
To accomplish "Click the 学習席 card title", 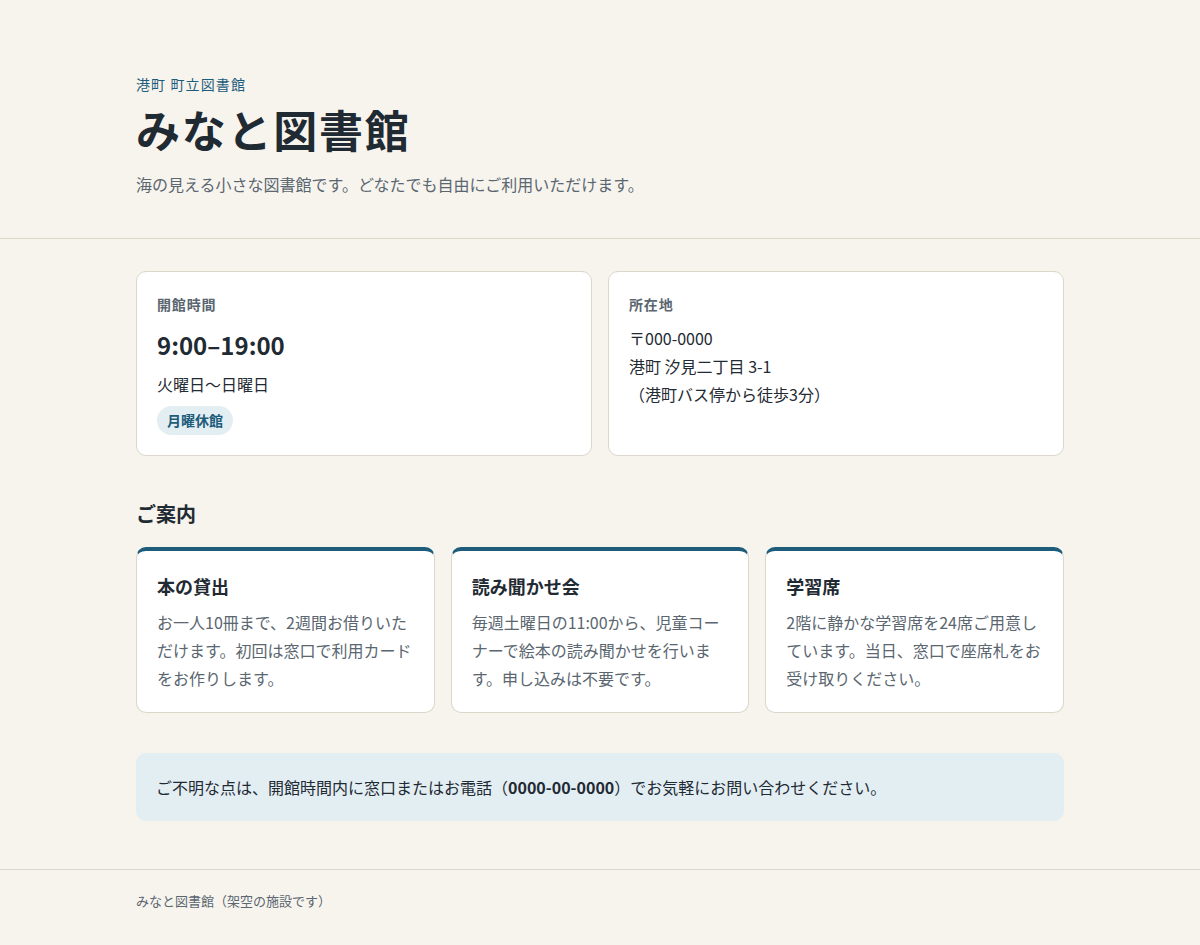I will click(x=813, y=587).
